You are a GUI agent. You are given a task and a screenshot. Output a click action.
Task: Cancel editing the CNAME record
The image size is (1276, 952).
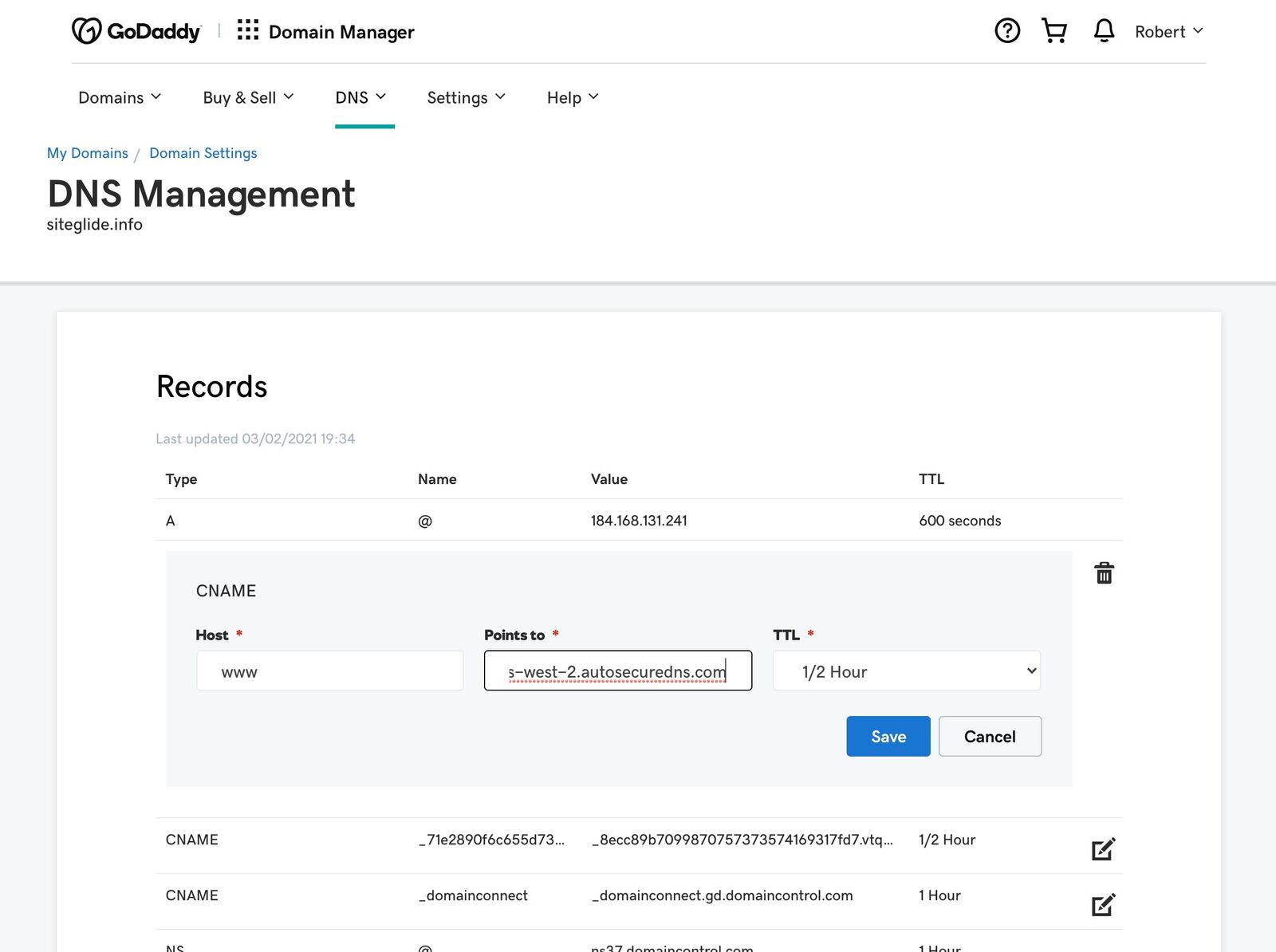click(990, 736)
